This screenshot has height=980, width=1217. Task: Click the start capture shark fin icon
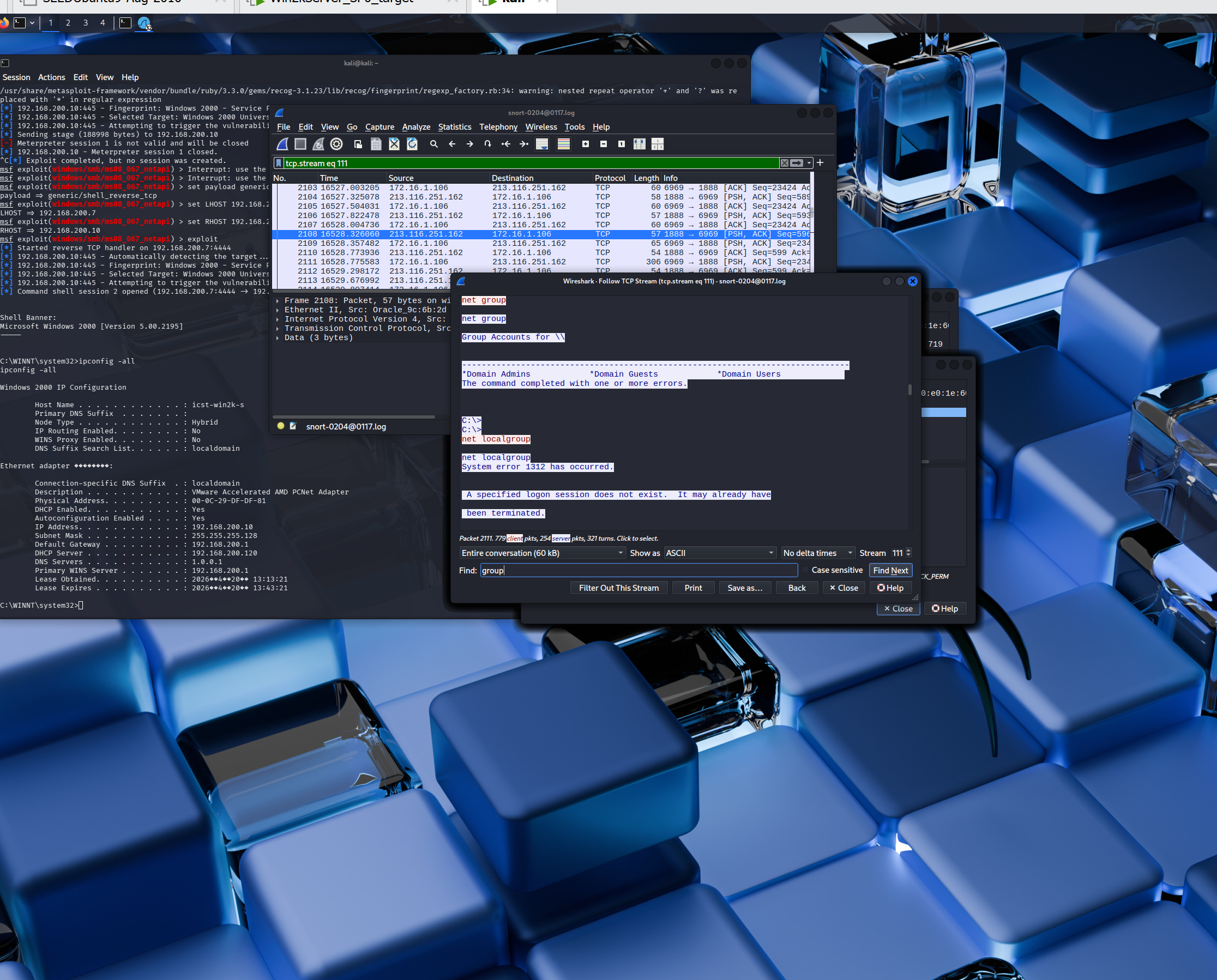282,144
